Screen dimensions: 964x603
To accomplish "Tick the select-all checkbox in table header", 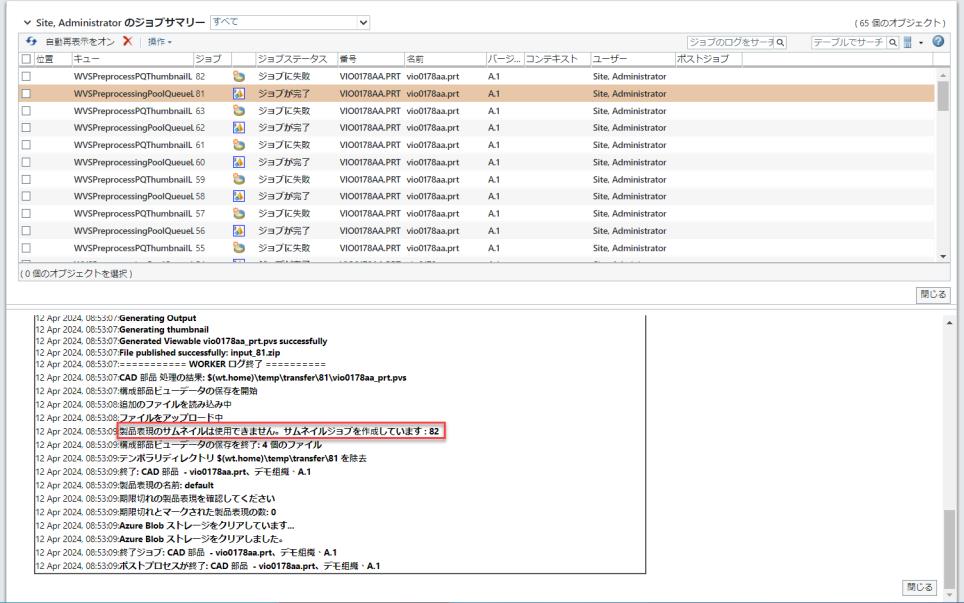I will [x=26, y=59].
